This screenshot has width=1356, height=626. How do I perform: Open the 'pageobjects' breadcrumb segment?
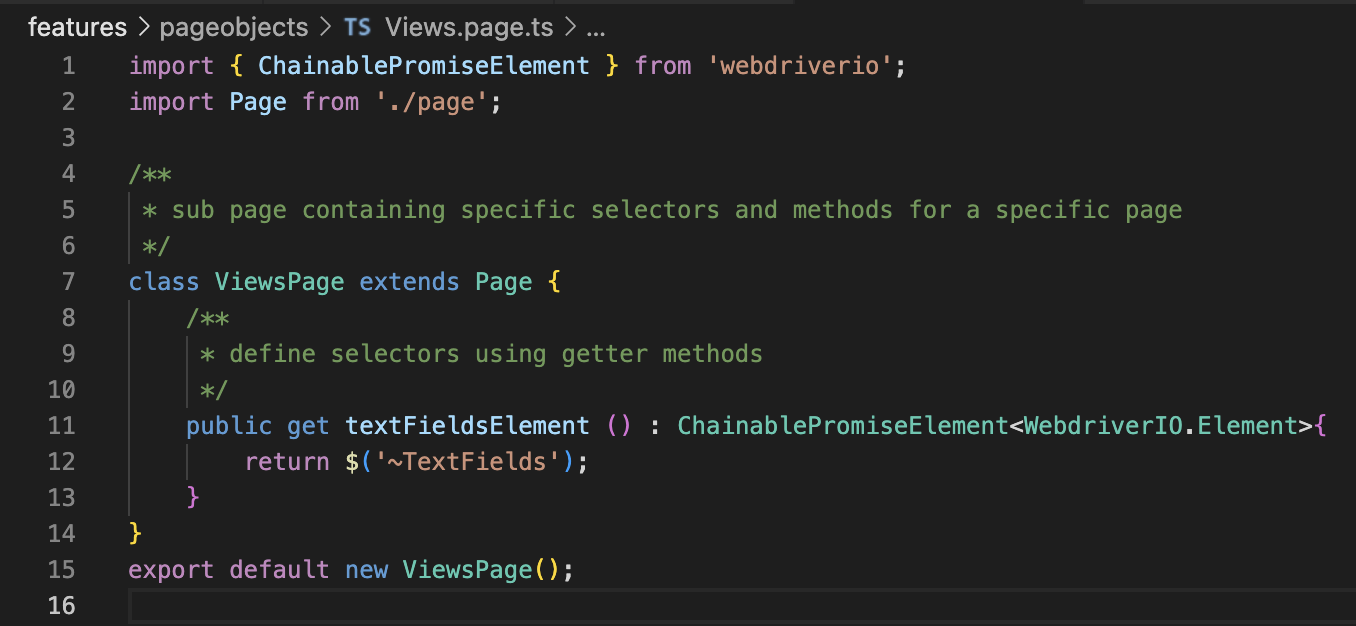click(x=236, y=27)
